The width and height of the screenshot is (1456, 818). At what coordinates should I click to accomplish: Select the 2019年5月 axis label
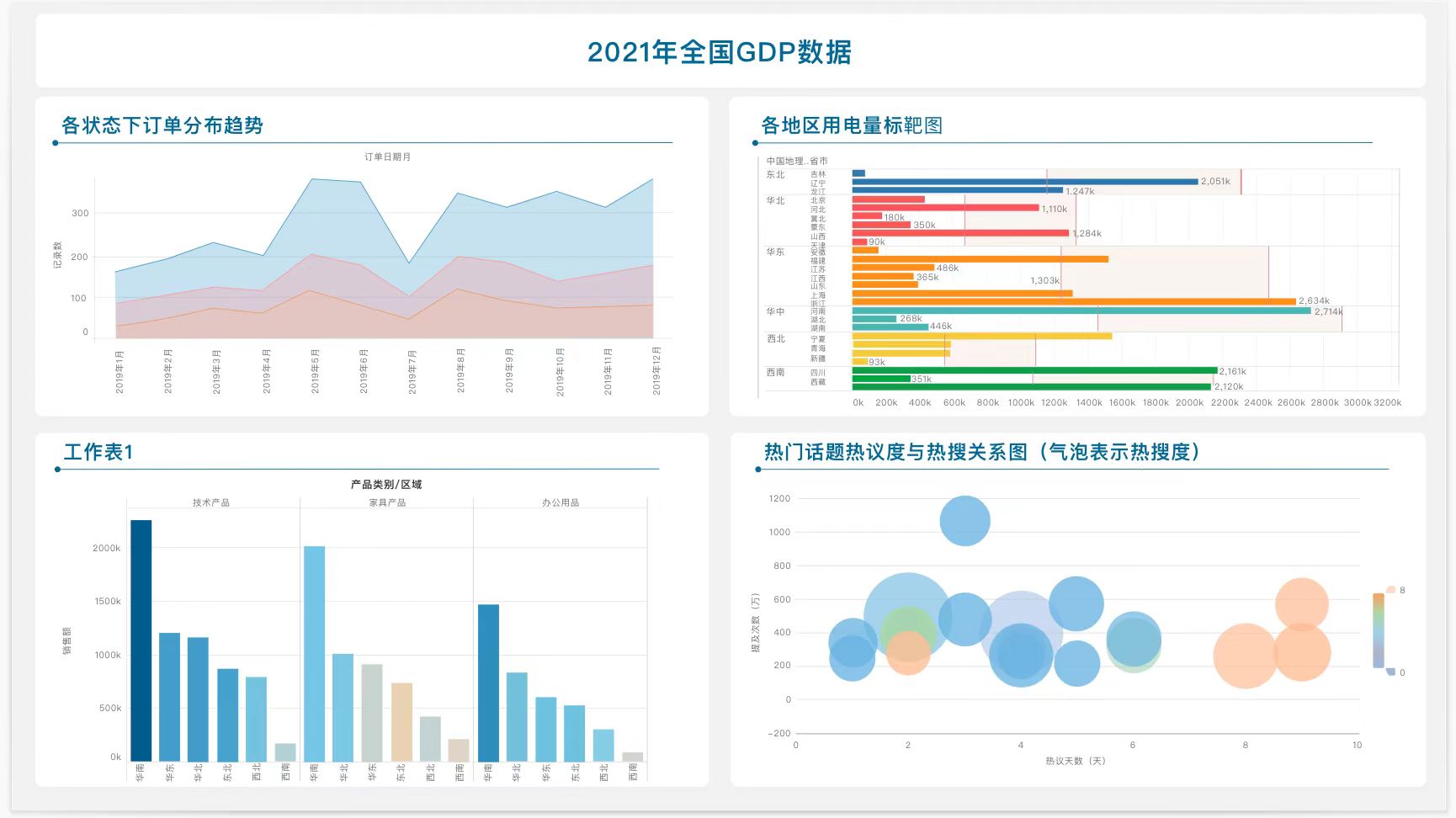315,371
